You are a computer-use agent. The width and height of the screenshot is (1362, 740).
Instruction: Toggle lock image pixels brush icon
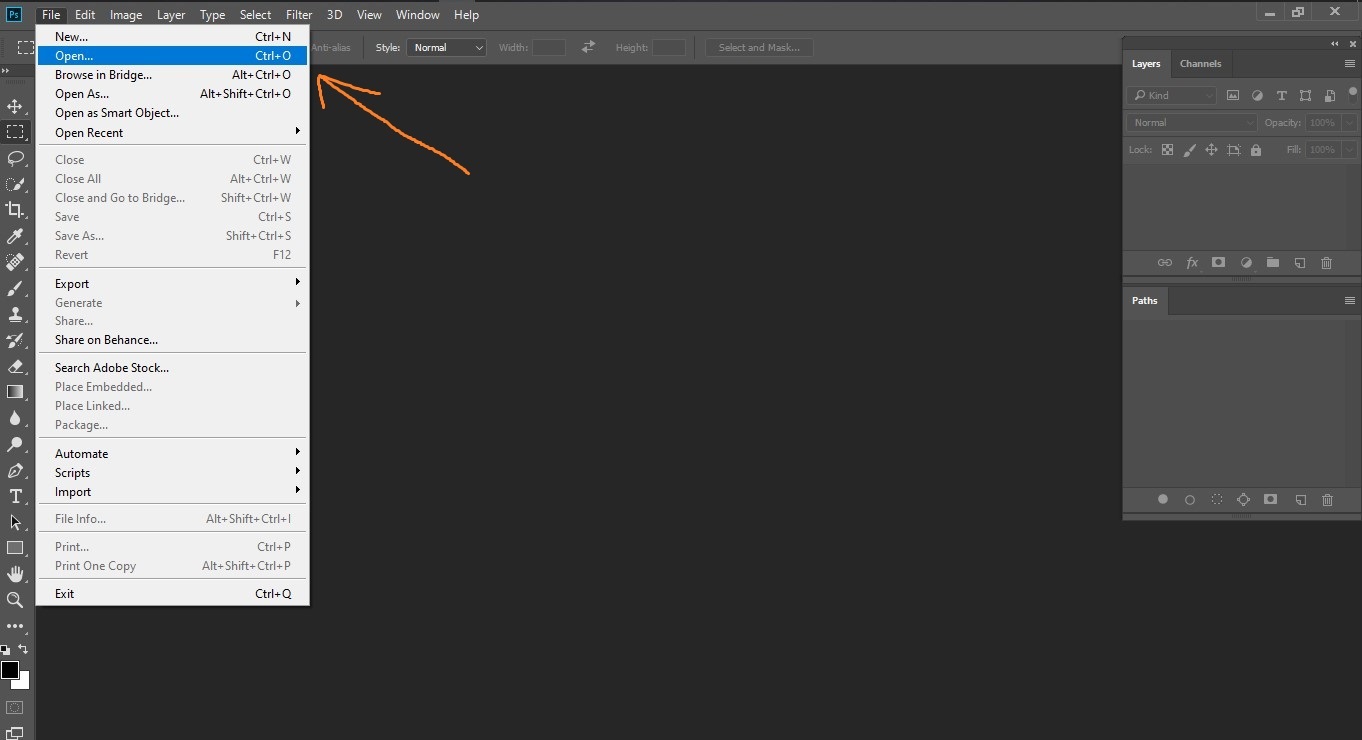coord(1189,150)
